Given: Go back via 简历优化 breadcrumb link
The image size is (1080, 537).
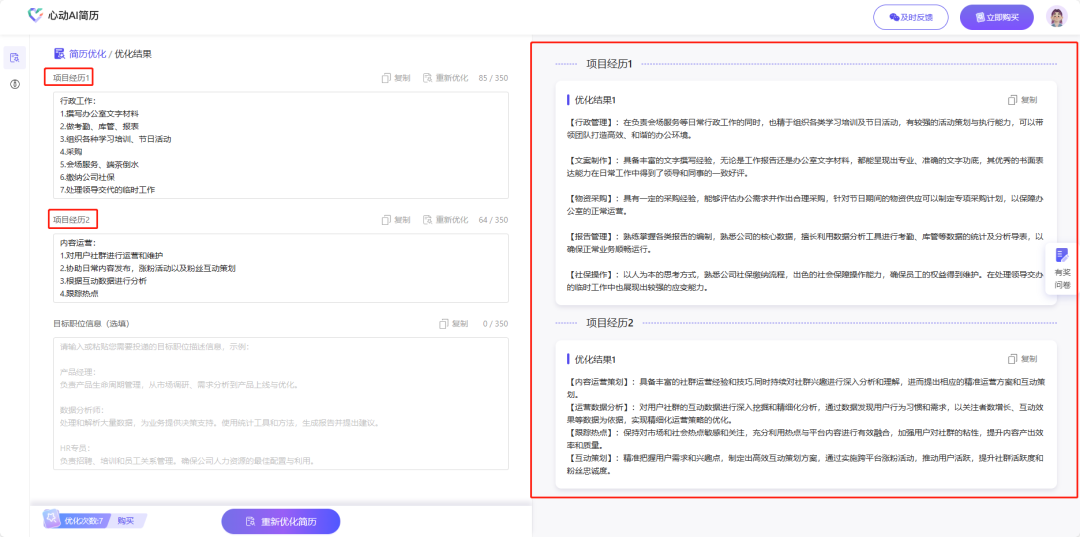Looking at the screenshot, I should (86, 54).
